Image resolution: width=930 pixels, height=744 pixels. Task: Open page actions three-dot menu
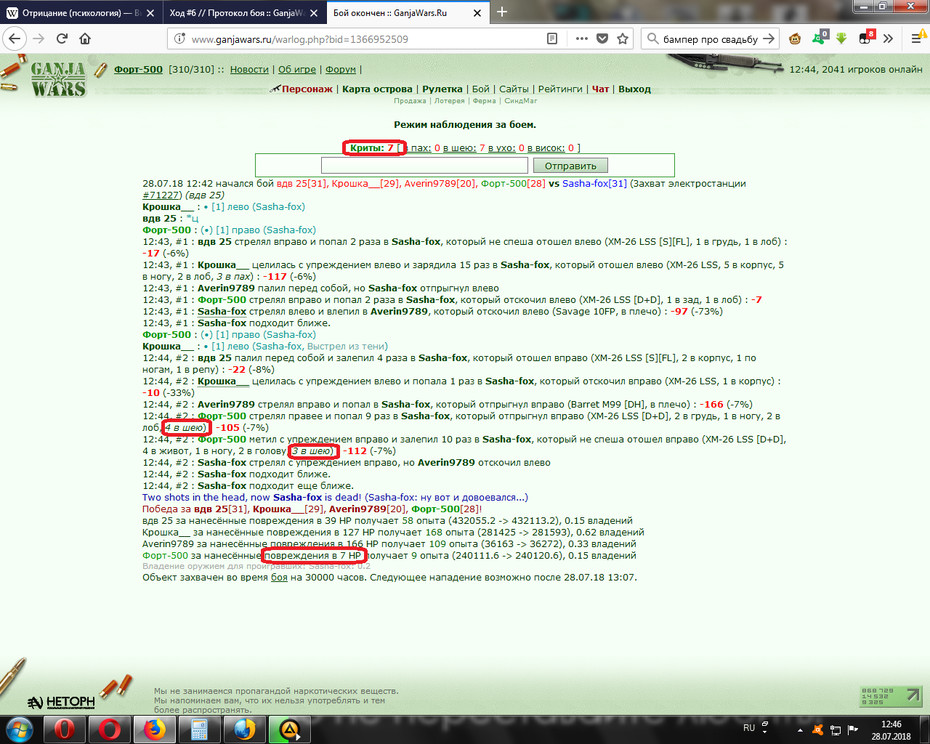point(582,39)
